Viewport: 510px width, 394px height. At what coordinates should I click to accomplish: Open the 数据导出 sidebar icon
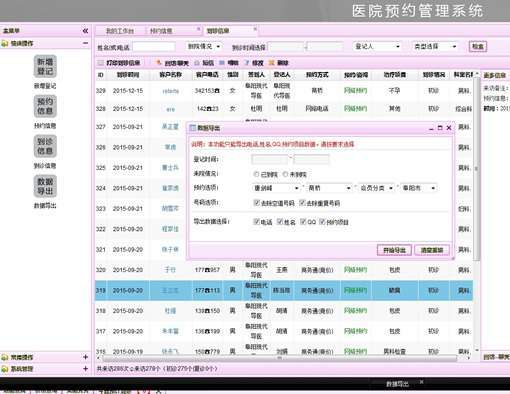pyautogui.click(x=45, y=186)
